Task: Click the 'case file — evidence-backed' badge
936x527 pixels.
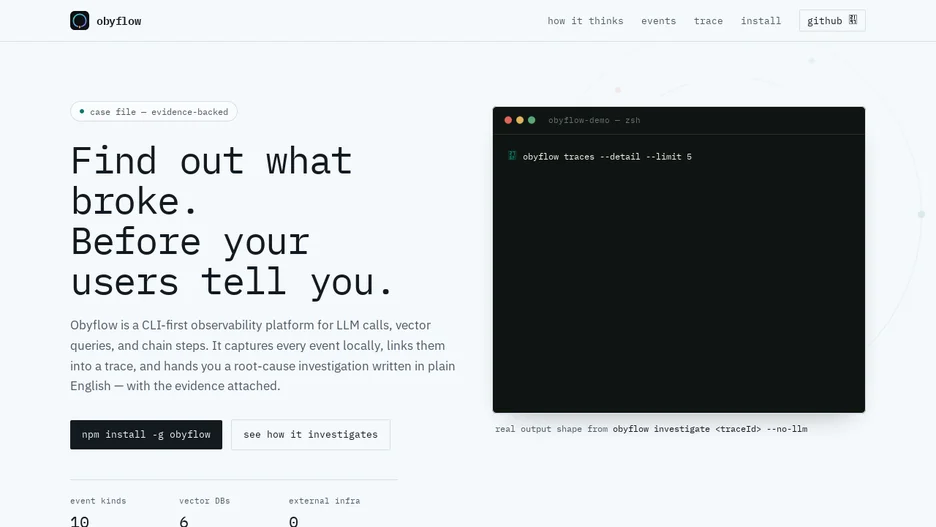Action: 153,112
